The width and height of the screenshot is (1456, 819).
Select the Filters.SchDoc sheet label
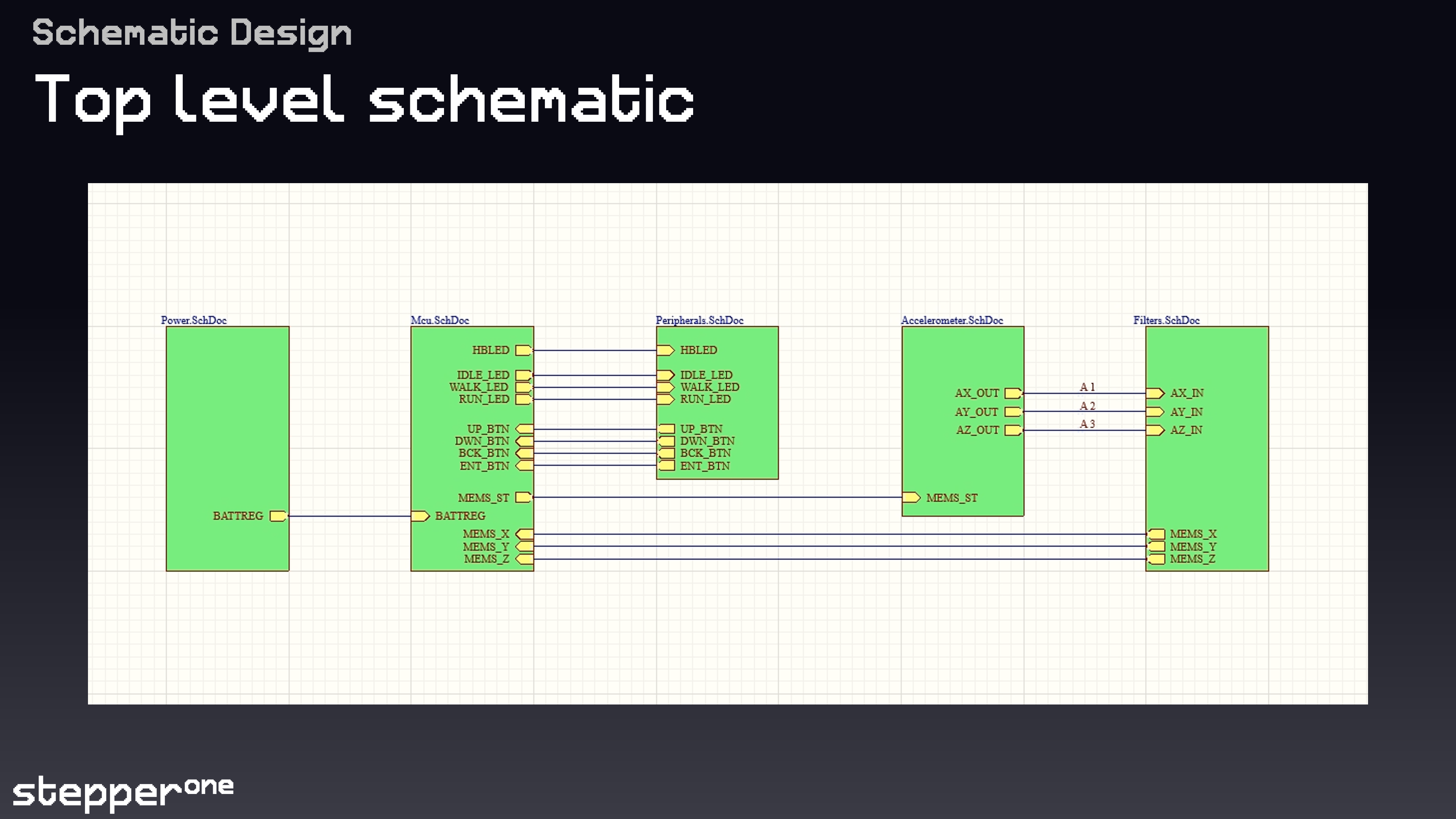1166,320
